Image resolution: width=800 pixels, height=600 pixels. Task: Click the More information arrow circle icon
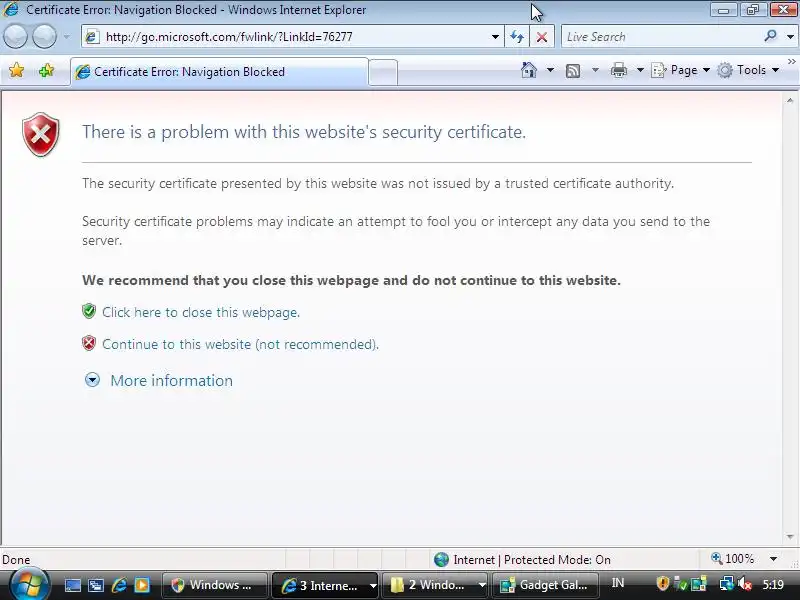click(92, 380)
